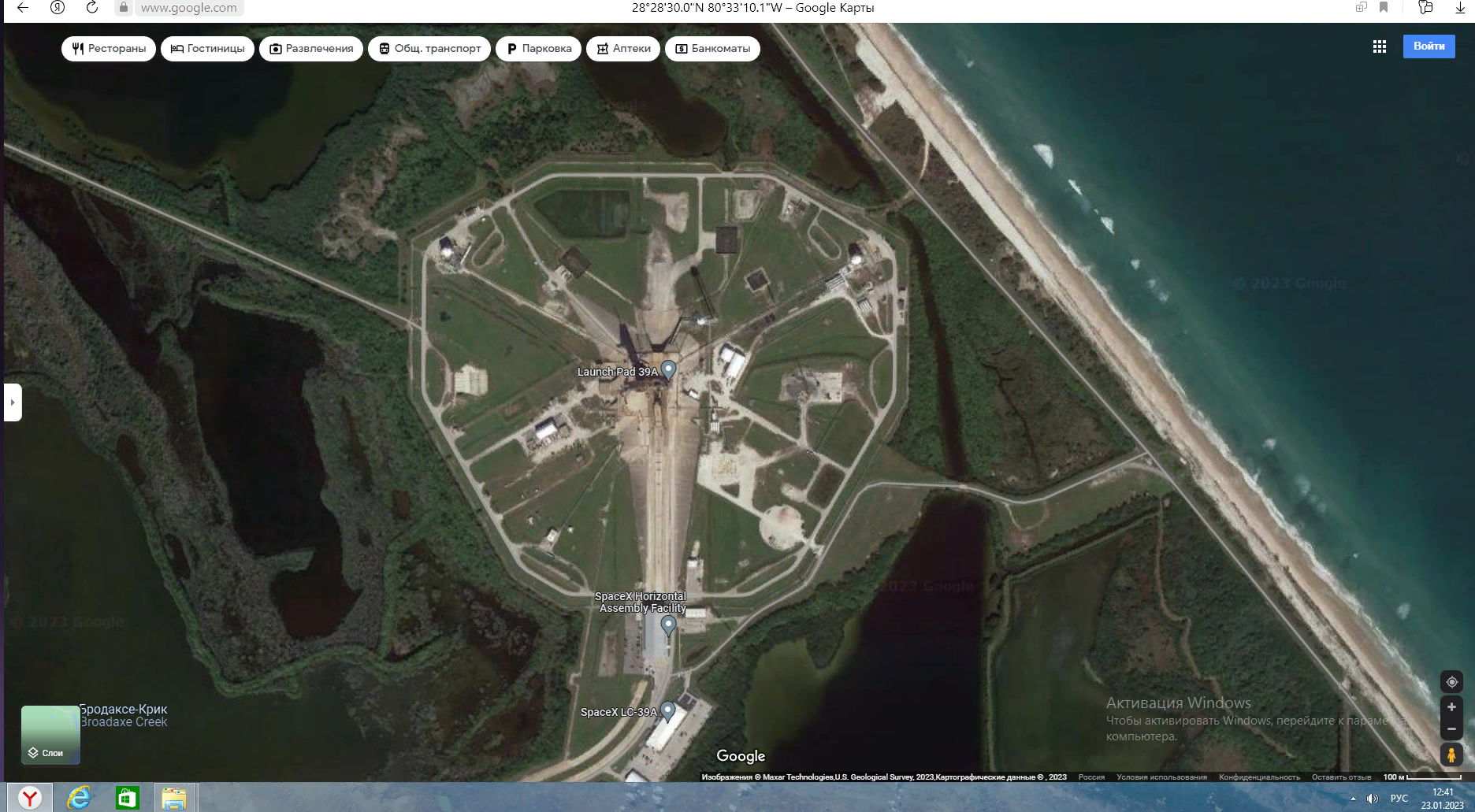The width and height of the screenshot is (1475, 812).
Task: Open the Google apps grid
Action: [1379, 47]
